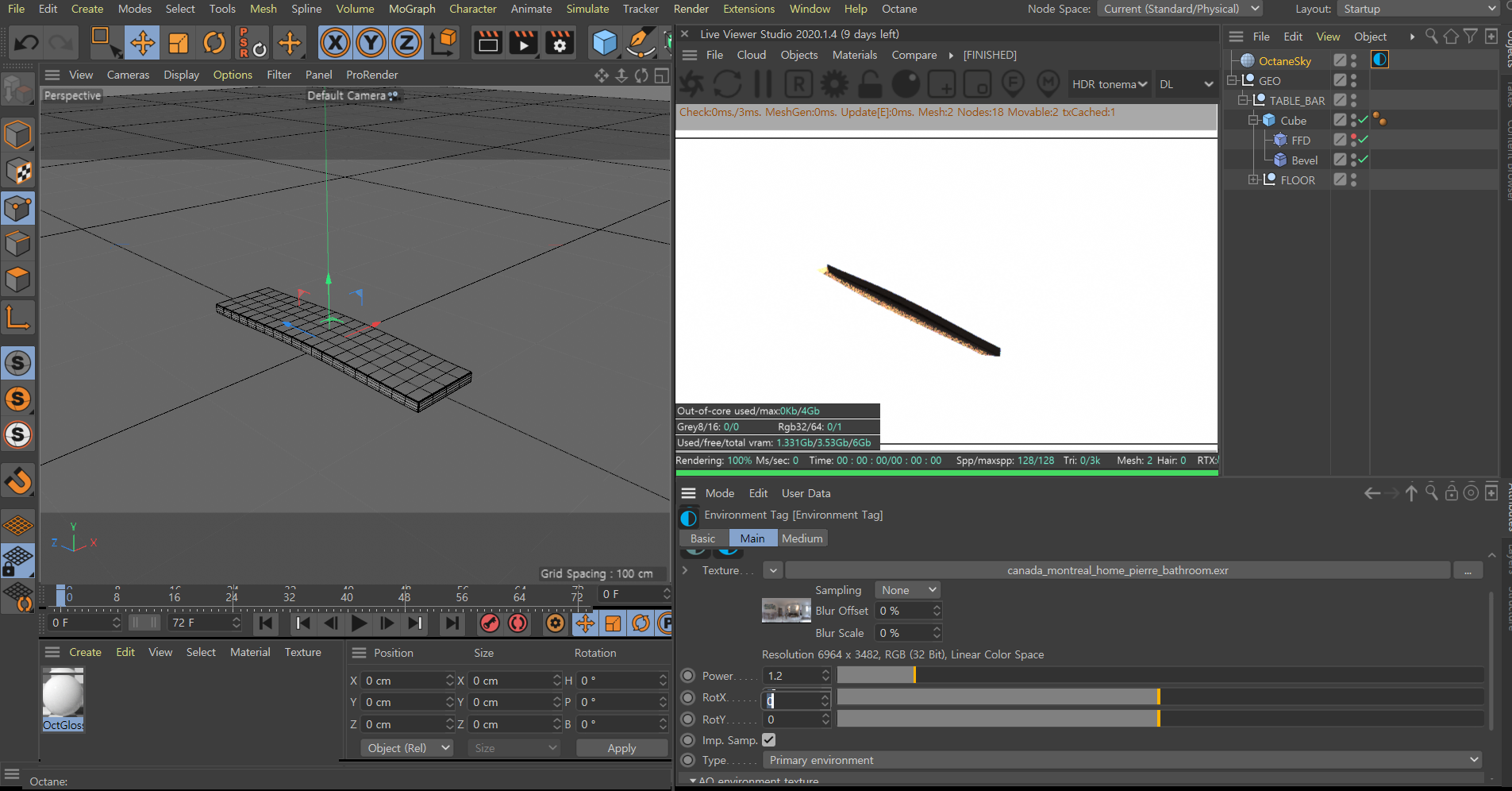The height and width of the screenshot is (791, 1512).
Task: Open the MoGraph menu
Action: click(411, 9)
